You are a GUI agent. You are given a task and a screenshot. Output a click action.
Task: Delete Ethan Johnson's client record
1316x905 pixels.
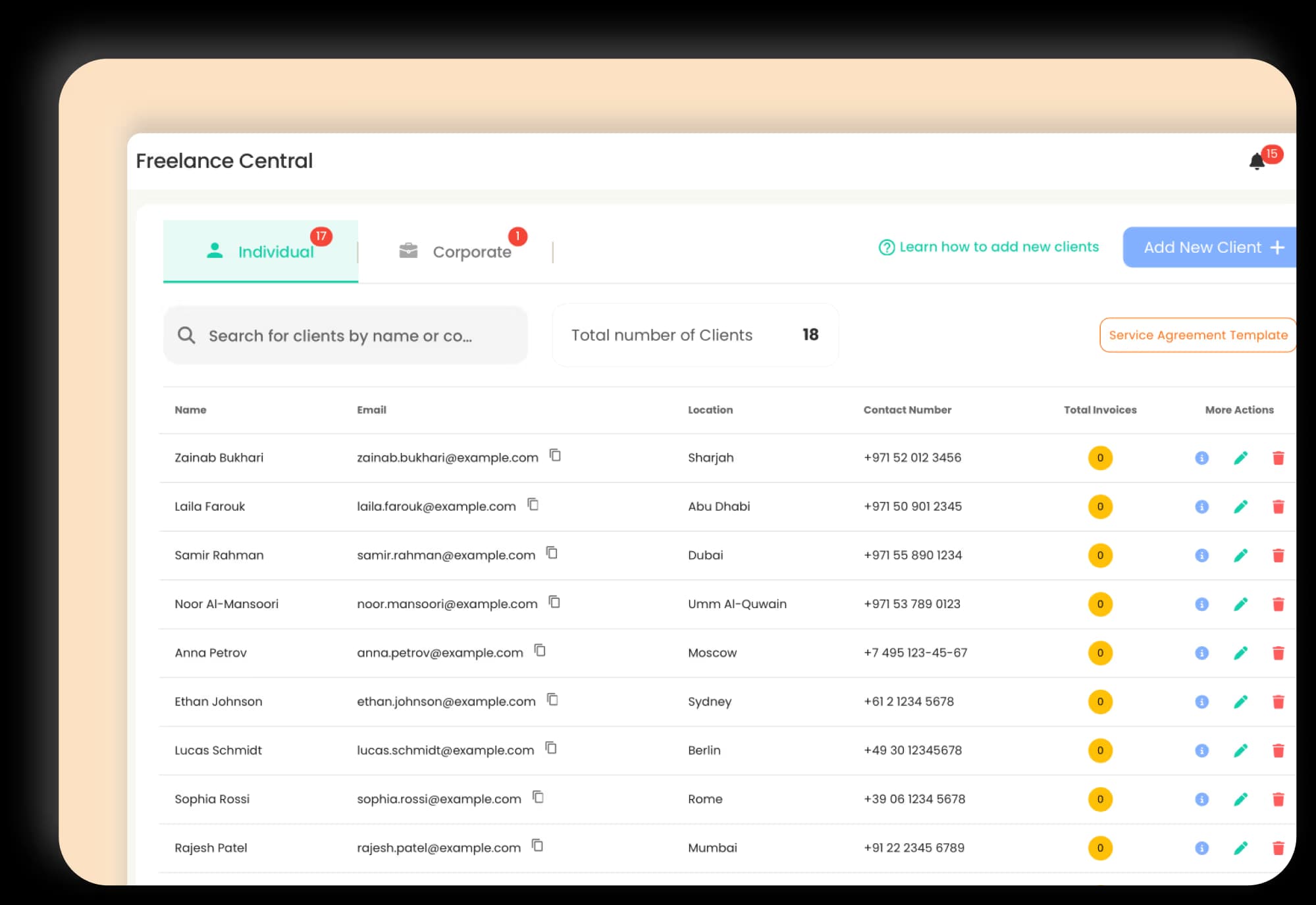click(1278, 702)
